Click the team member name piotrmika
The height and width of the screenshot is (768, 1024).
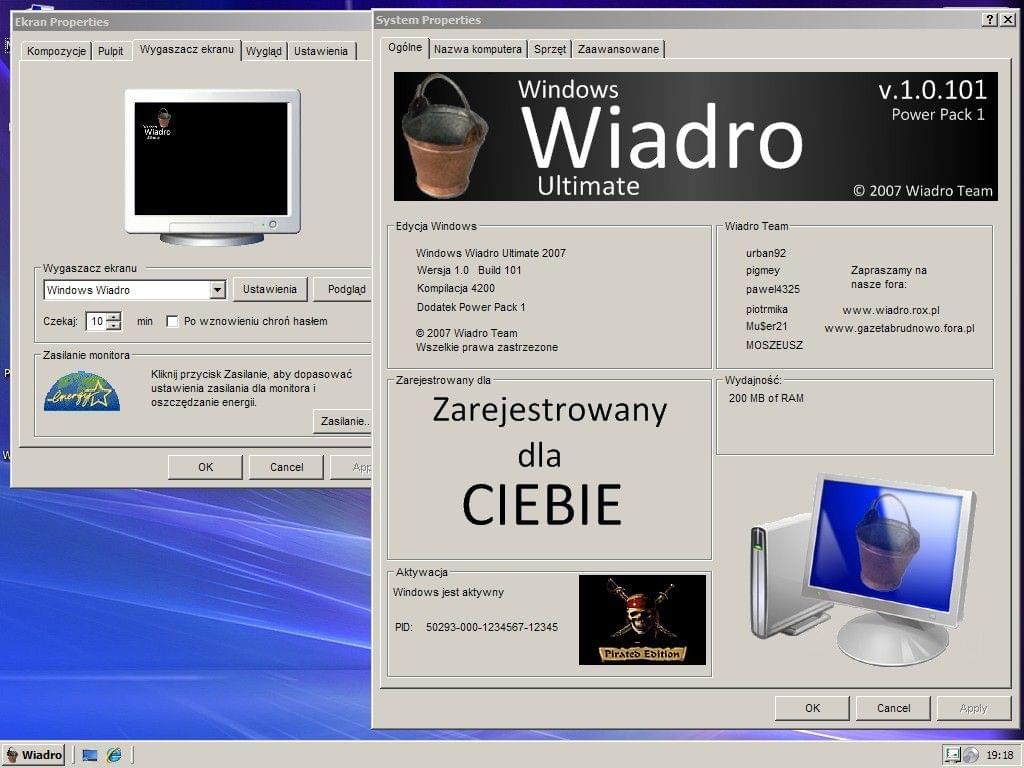767,309
